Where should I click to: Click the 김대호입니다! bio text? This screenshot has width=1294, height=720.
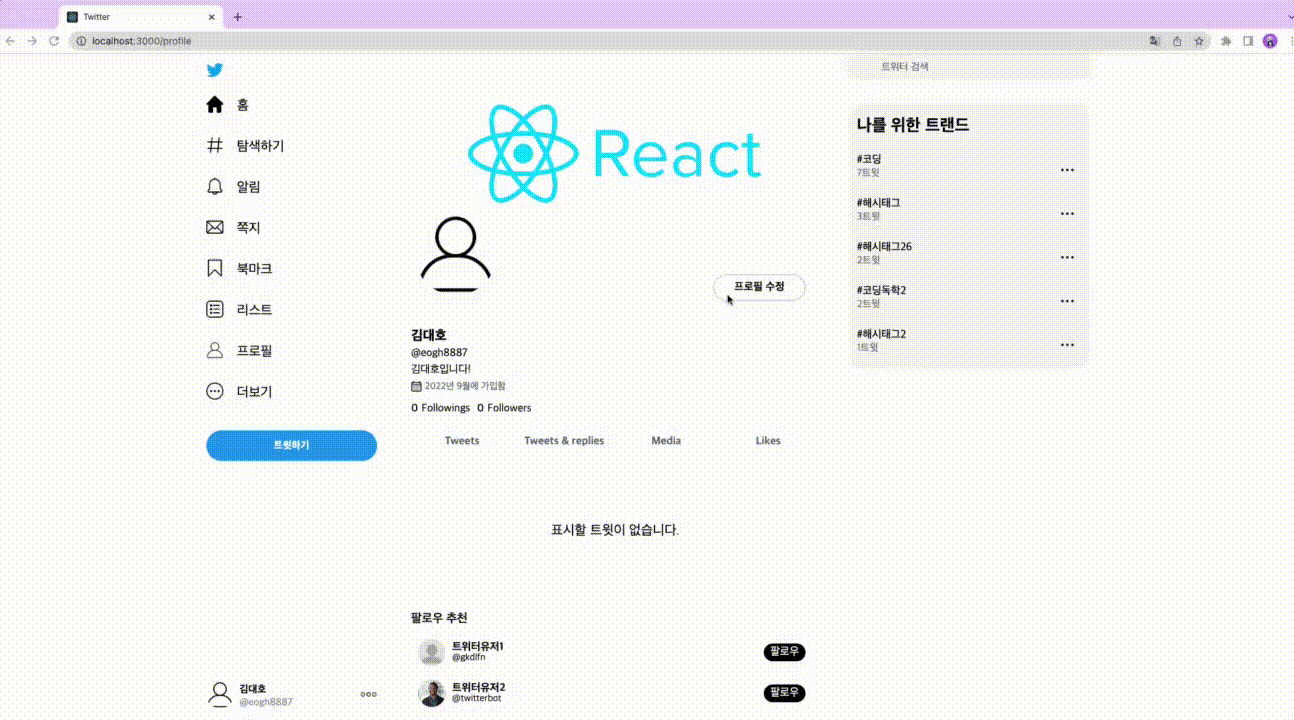[x=441, y=369]
